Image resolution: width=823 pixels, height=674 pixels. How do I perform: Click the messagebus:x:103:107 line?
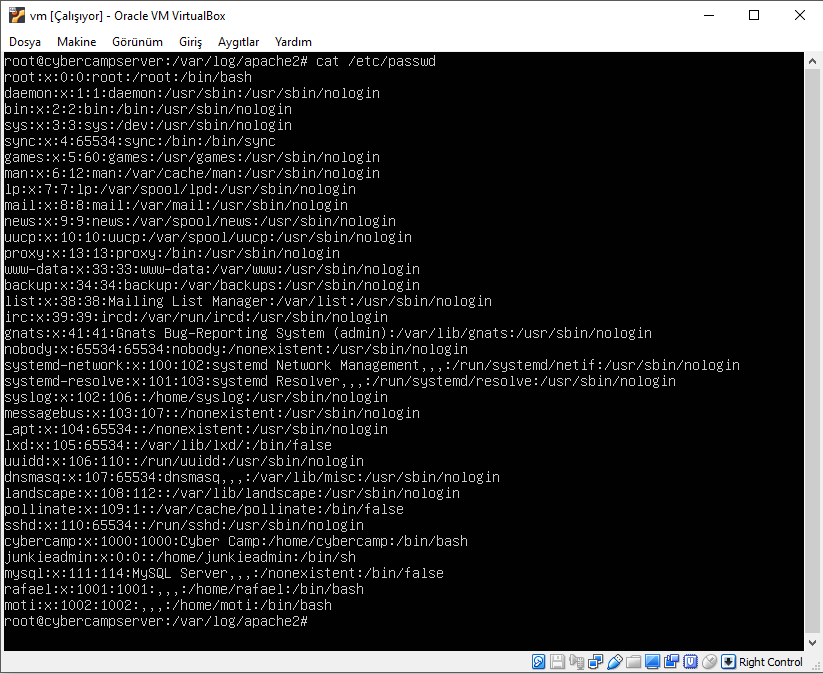pos(212,414)
